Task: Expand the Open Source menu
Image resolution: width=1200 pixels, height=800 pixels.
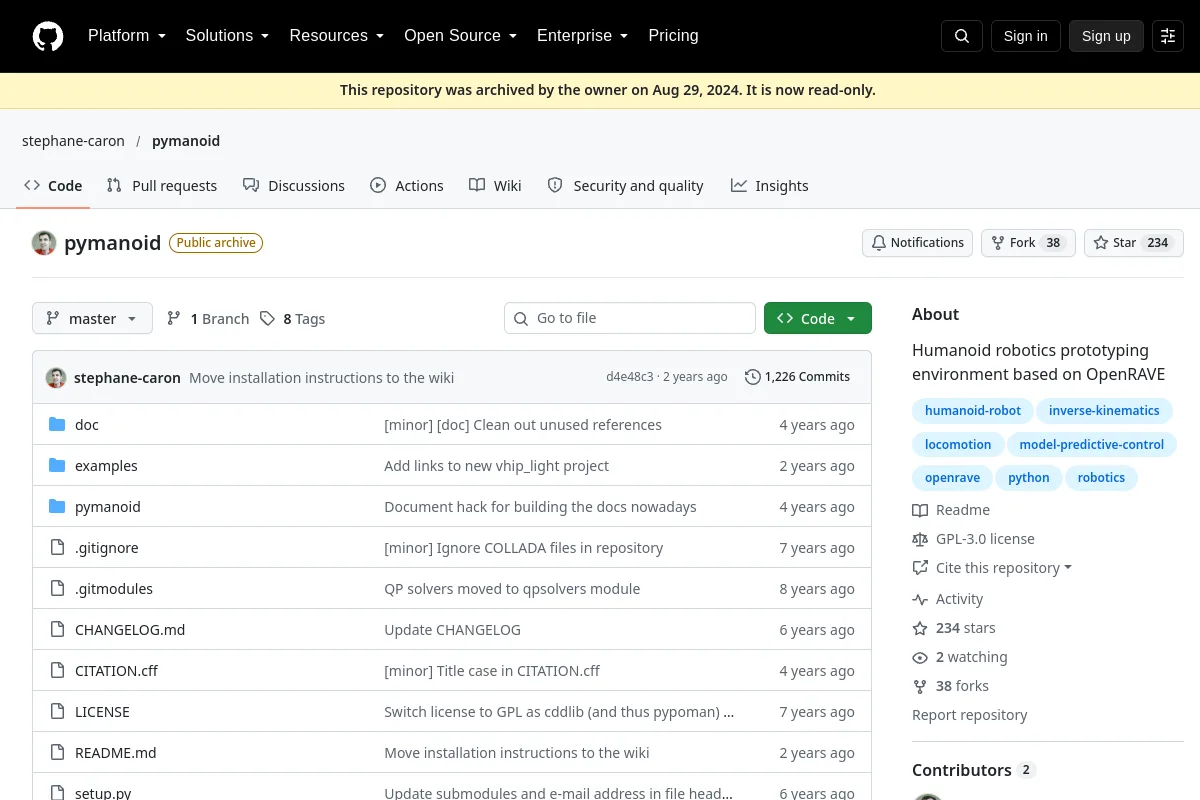Action: [x=460, y=36]
